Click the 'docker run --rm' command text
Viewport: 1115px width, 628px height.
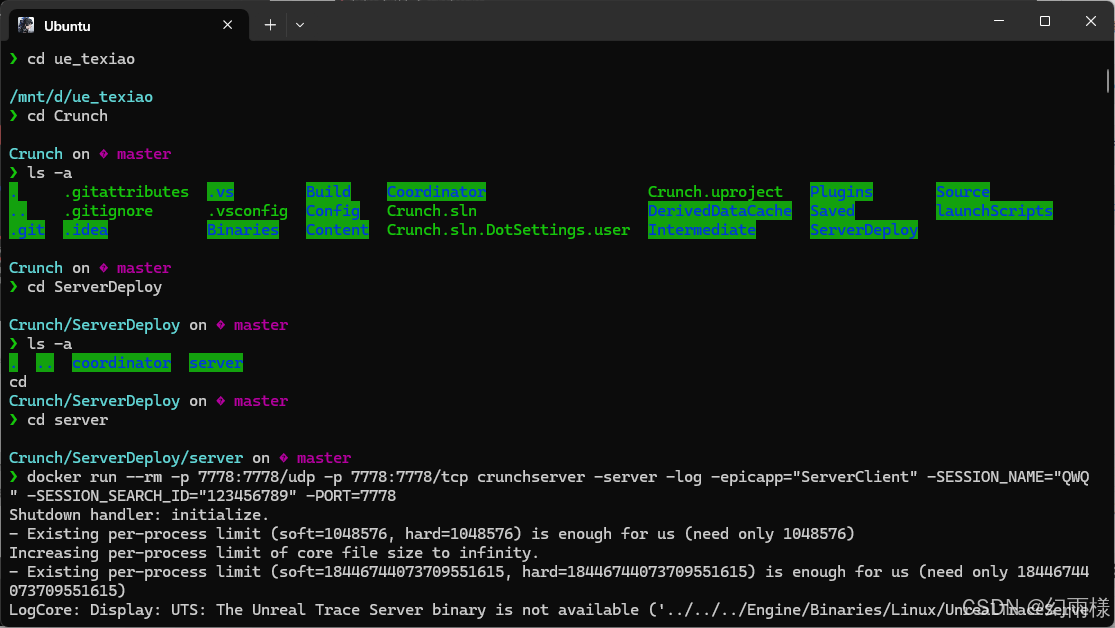[x=95, y=477]
